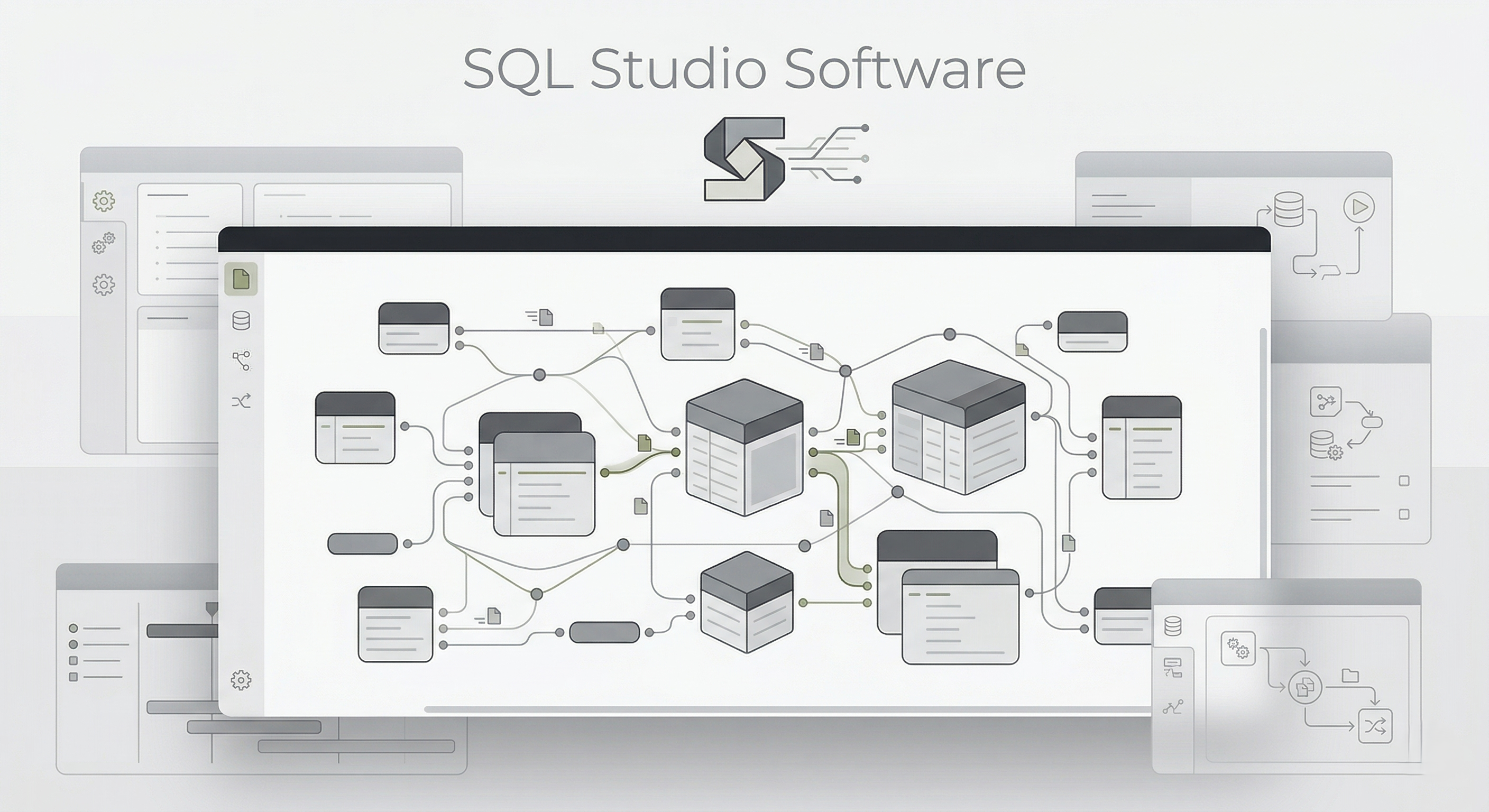Tick the lower checkbox in right panel
This screenshot has height=812, width=1489.
coord(1403,514)
